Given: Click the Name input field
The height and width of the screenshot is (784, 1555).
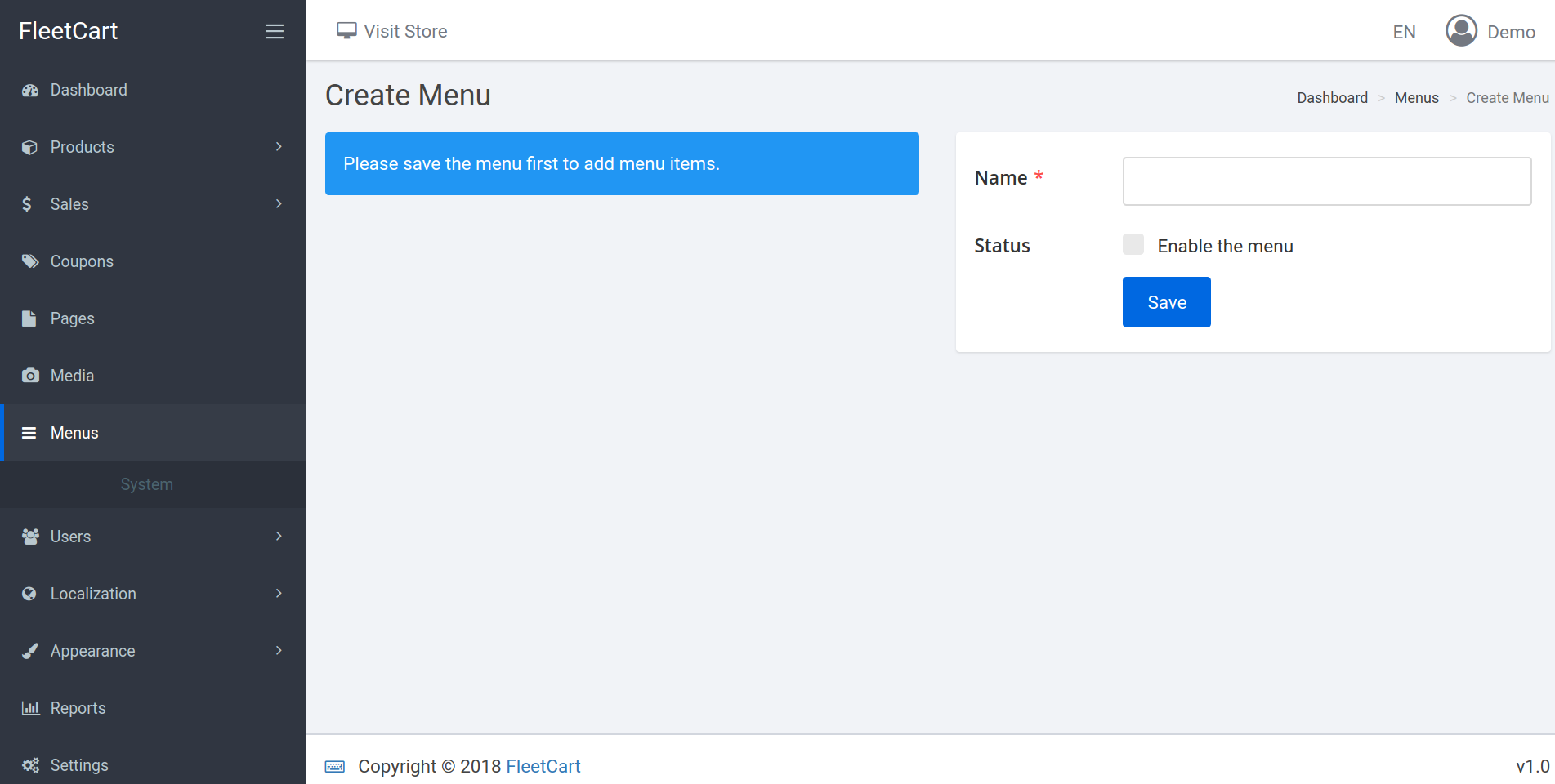Looking at the screenshot, I should coord(1325,181).
